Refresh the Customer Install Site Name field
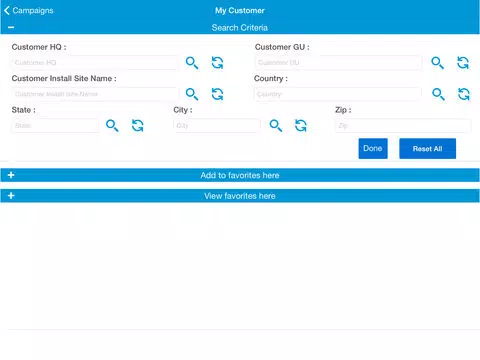 (x=217, y=94)
